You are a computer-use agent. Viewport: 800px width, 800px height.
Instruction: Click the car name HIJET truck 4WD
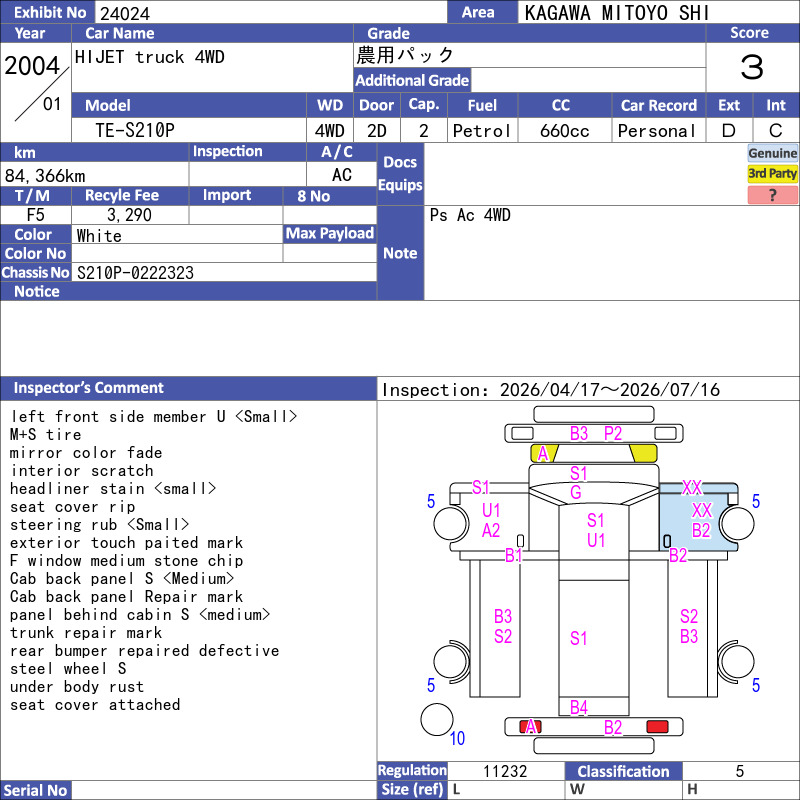(149, 57)
